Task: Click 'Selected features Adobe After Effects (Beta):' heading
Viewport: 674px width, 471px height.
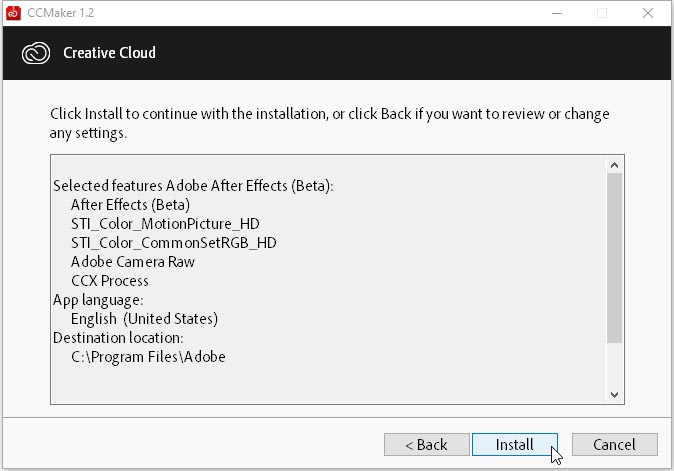Action: 193,186
